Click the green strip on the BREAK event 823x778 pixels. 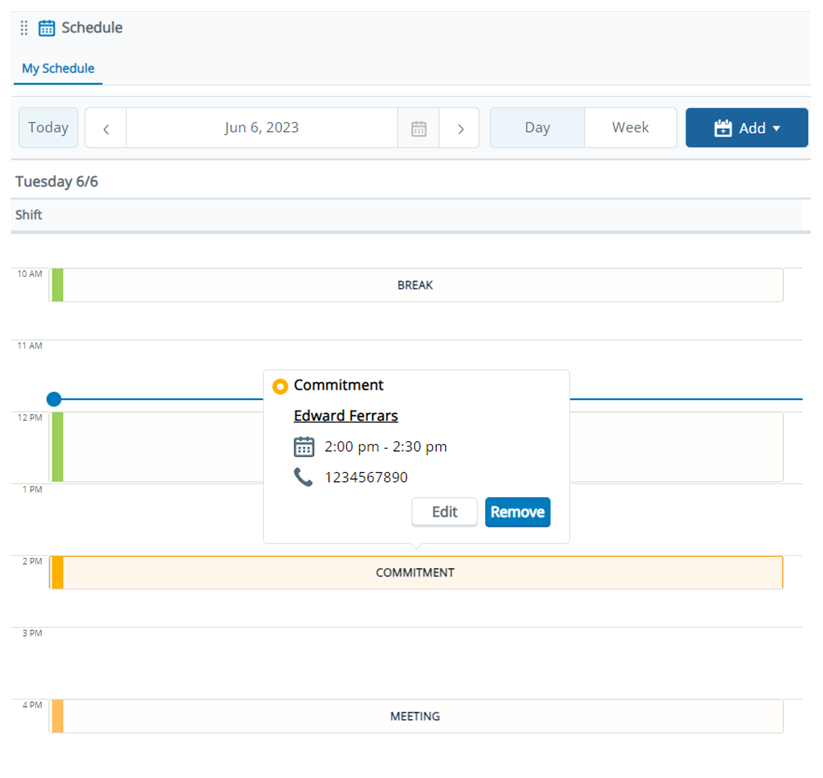click(56, 284)
